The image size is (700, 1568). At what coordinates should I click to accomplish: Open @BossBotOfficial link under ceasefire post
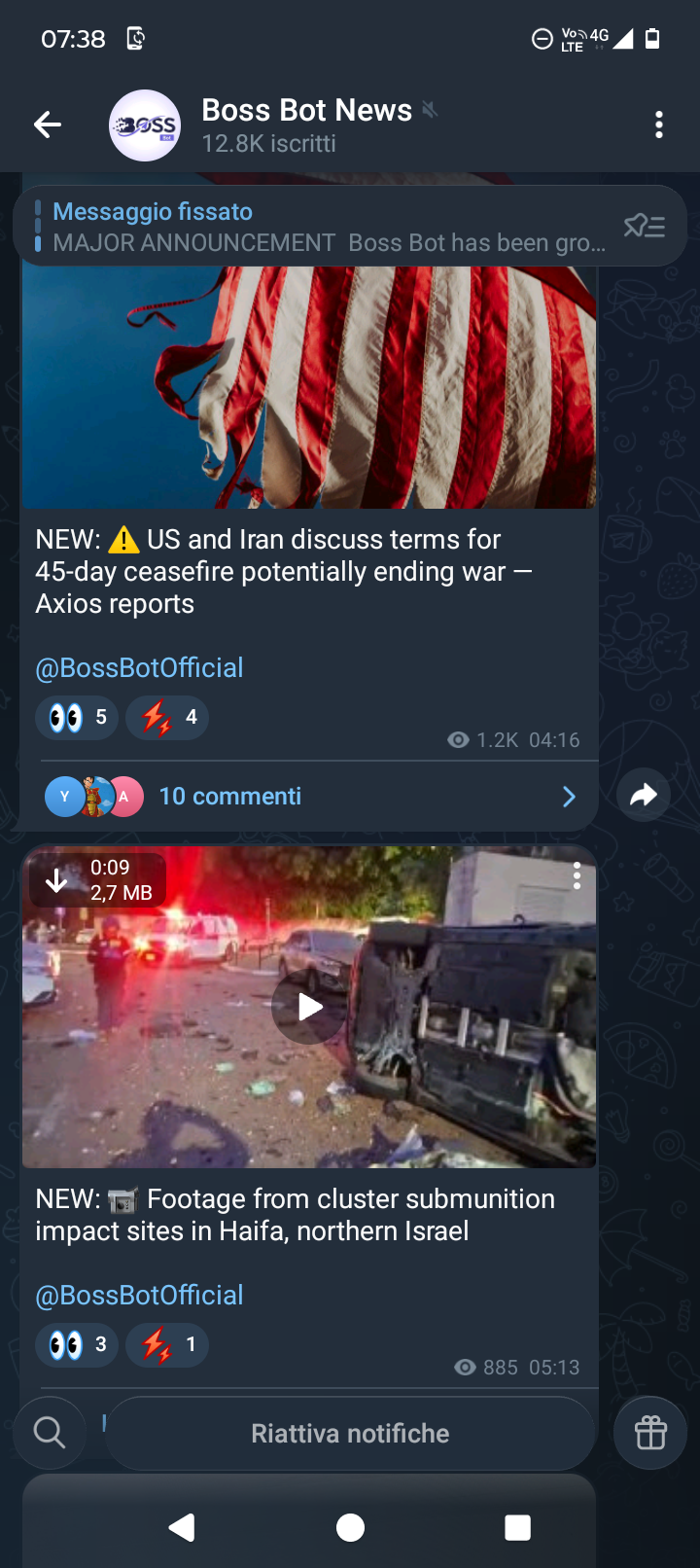click(x=139, y=668)
